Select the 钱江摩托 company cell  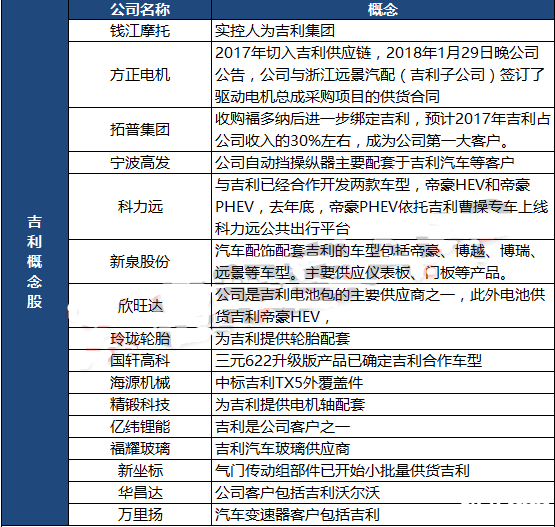click(140, 30)
